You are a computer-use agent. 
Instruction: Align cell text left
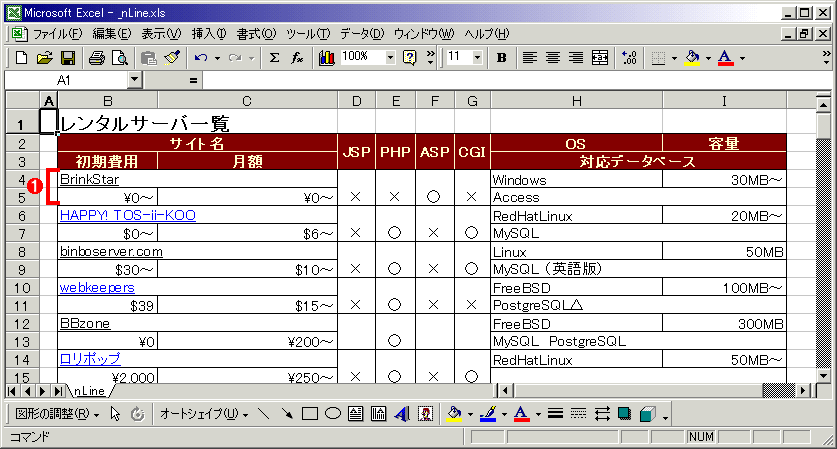pos(530,58)
